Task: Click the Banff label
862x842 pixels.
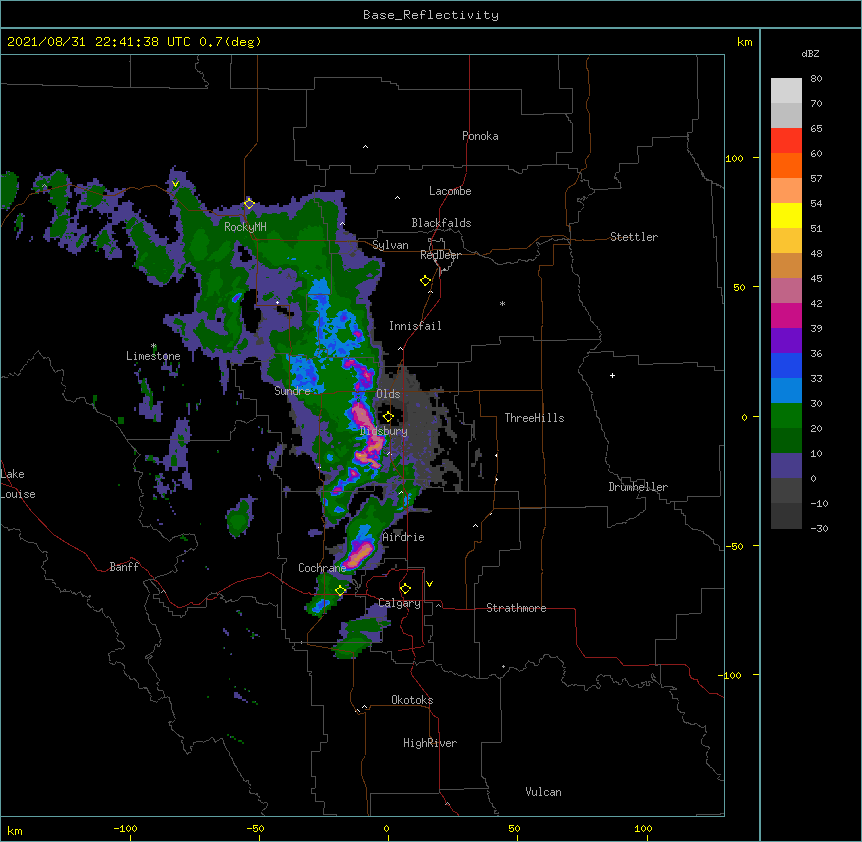Action: [x=124, y=567]
